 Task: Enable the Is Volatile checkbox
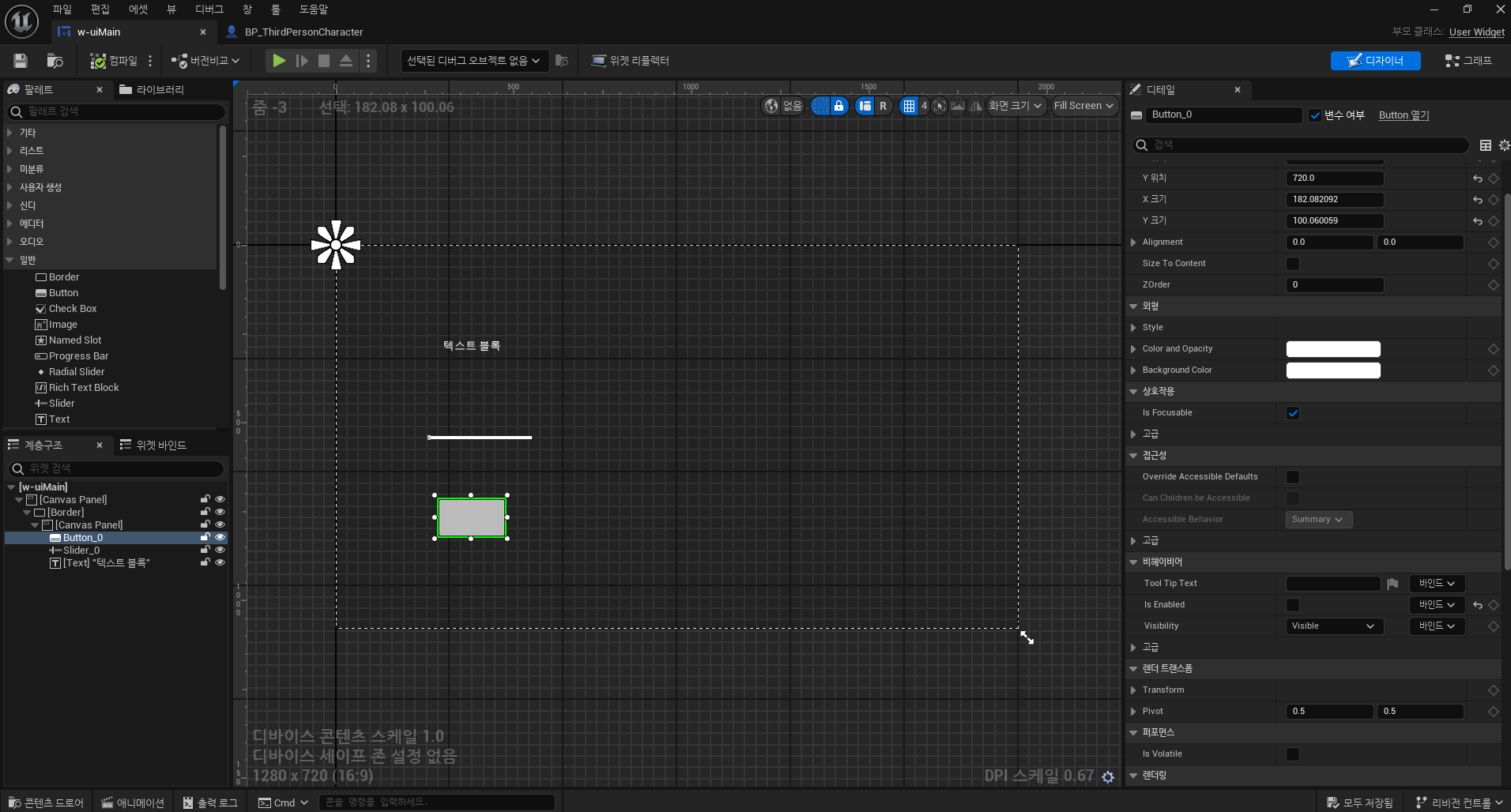point(1293,754)
